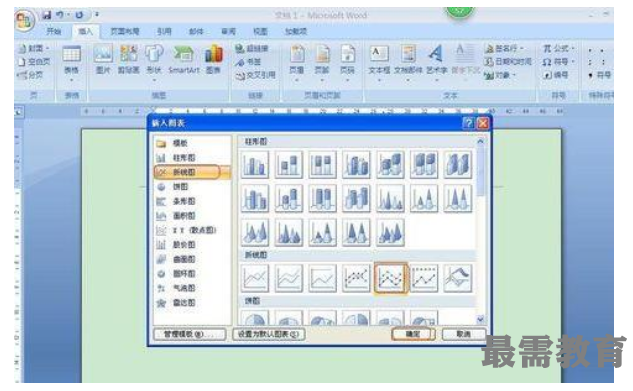Choose 3-D line chart thumbnail
633x391 pixels.
coord(458,278)
